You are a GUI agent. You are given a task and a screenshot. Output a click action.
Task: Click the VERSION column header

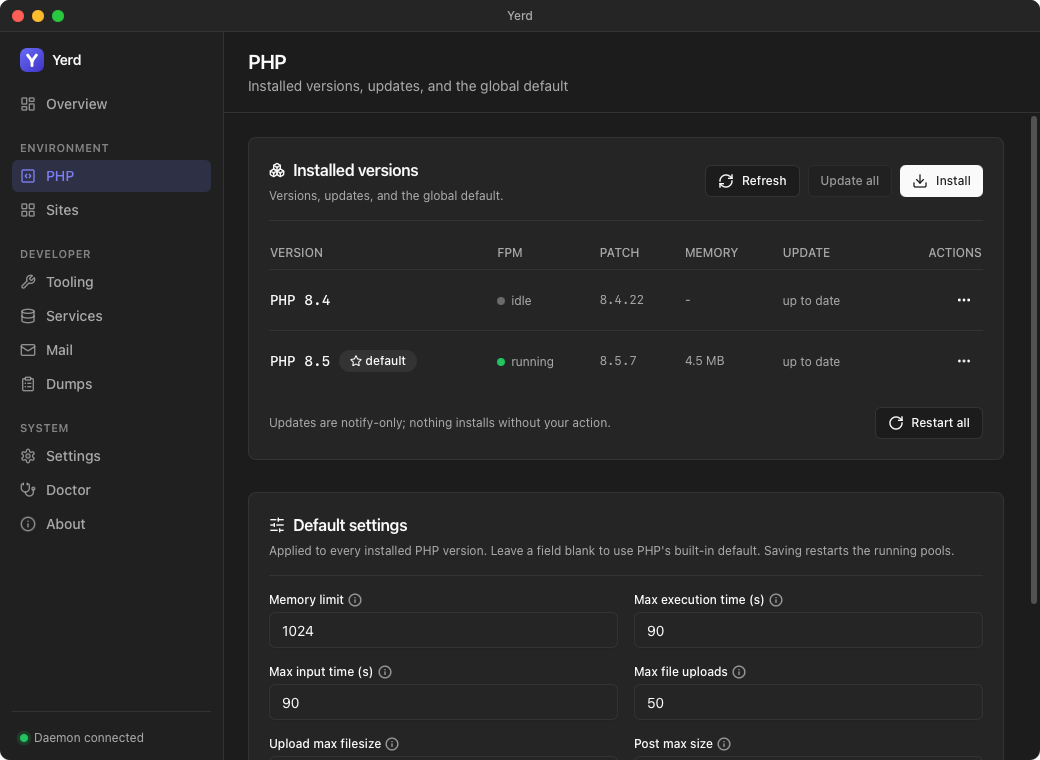tap(296, 253)
